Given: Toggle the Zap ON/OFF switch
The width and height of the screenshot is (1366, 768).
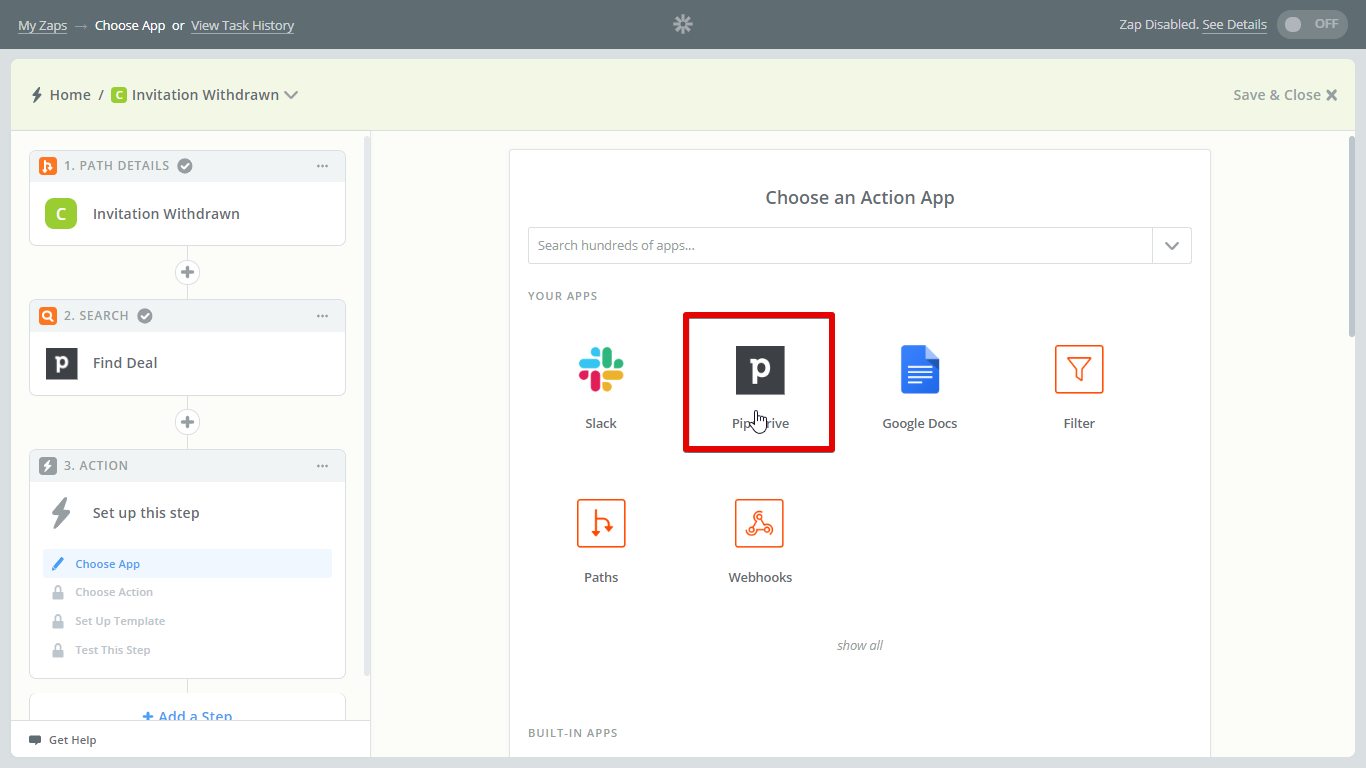Looking at the screenshot, I should (x=1312, y=24).
